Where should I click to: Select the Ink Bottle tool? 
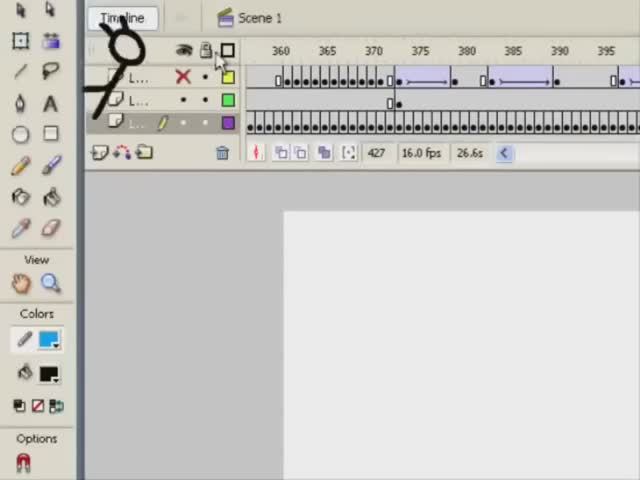[20, 197]
